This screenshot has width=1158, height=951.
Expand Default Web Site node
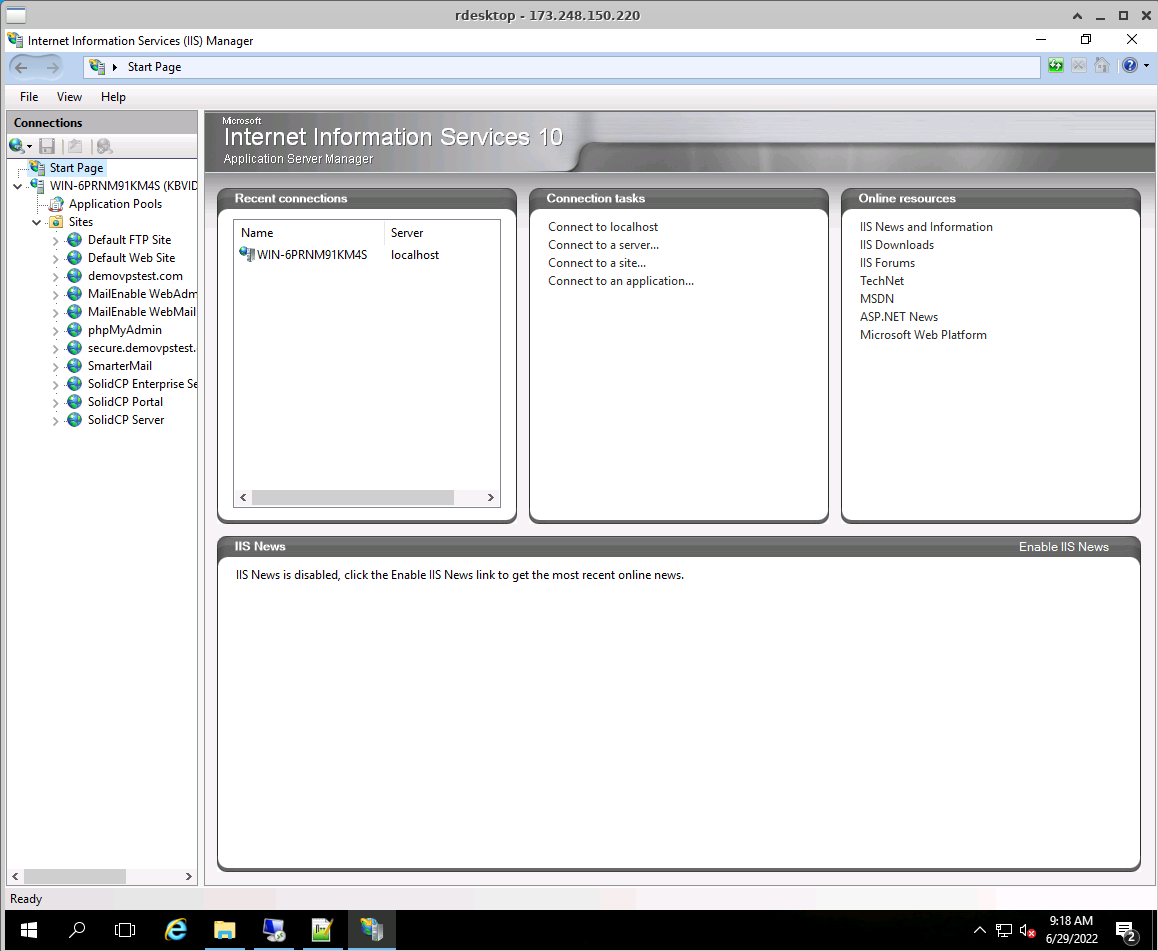55,258
